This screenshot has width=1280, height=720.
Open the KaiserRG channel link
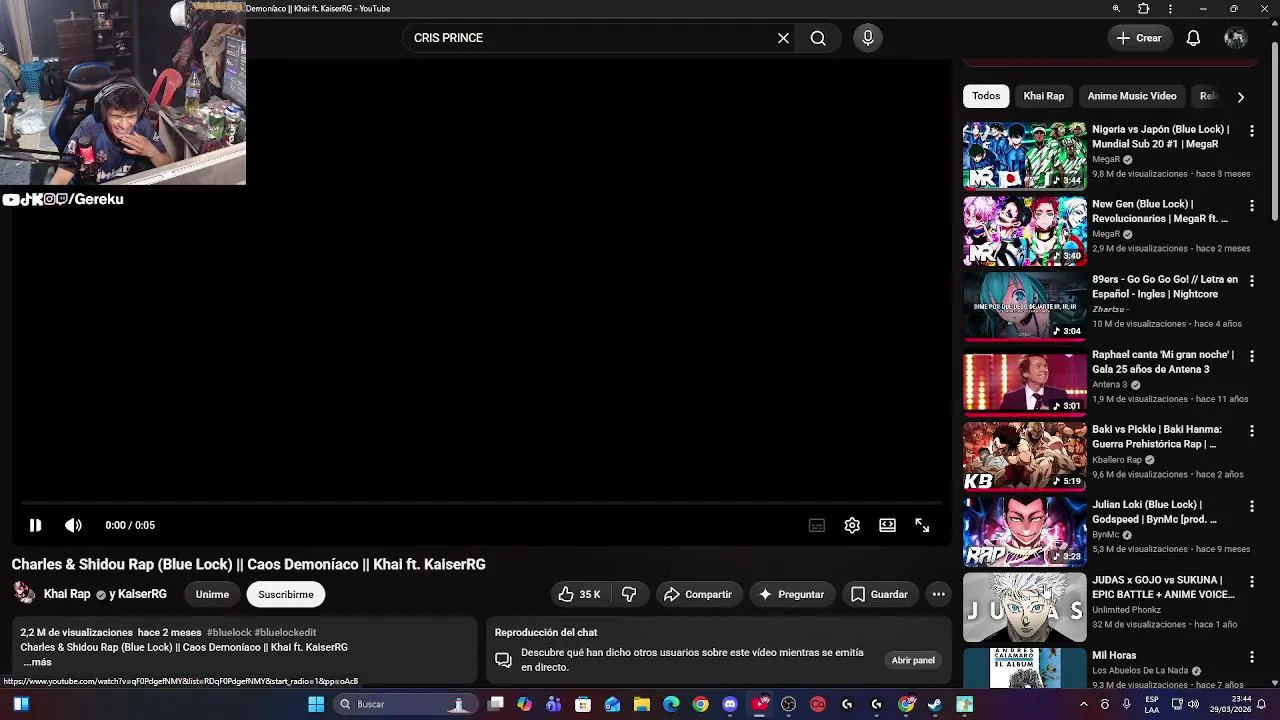coord(142,594)
